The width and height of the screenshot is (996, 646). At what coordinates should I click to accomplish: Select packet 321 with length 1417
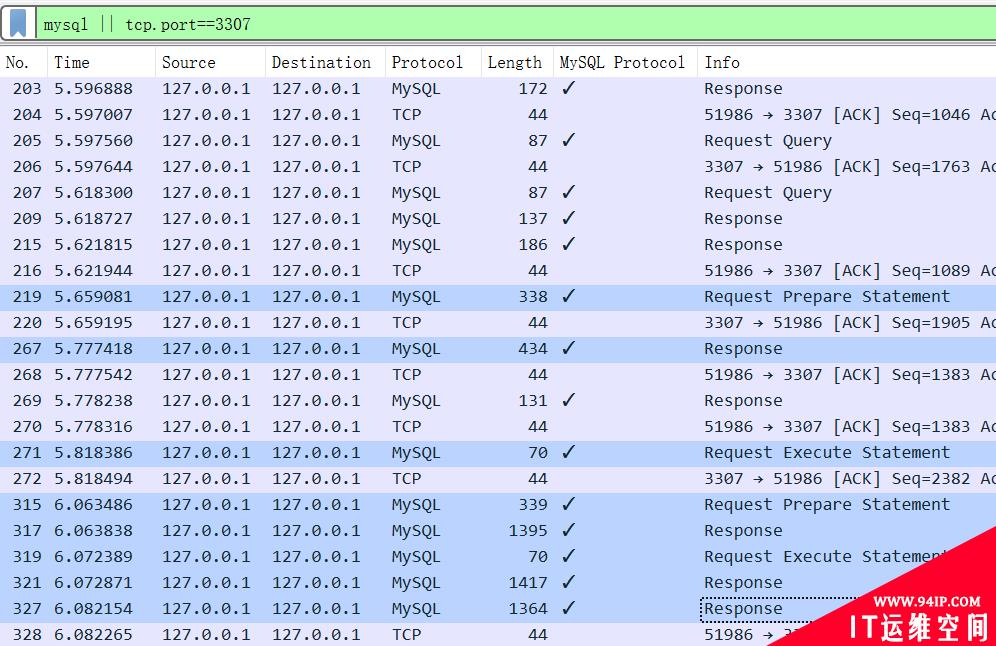pos(498,583)
